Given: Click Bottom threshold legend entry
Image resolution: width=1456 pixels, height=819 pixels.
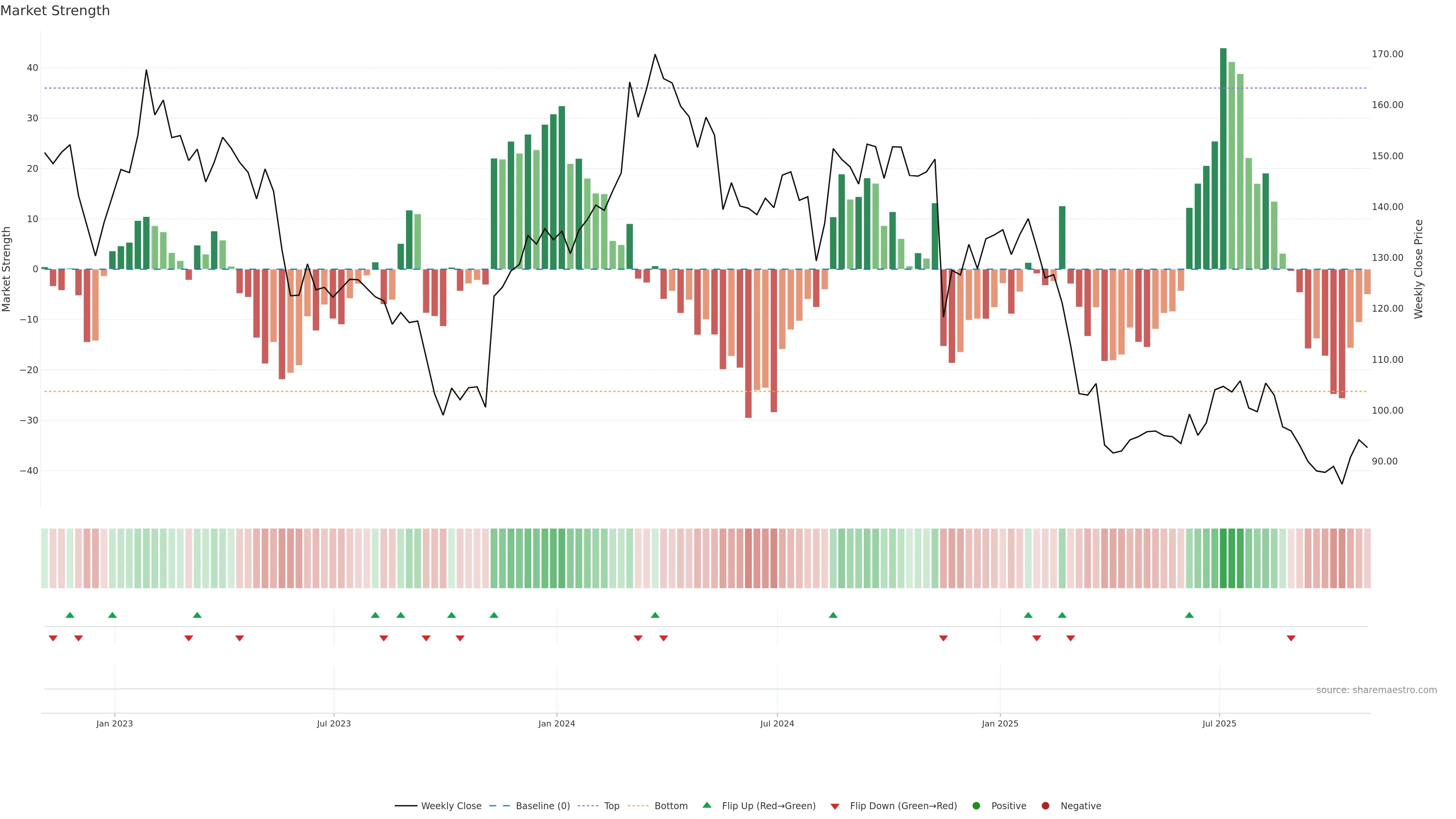Looking at the screenshot, I should click(x=670, y=806).
